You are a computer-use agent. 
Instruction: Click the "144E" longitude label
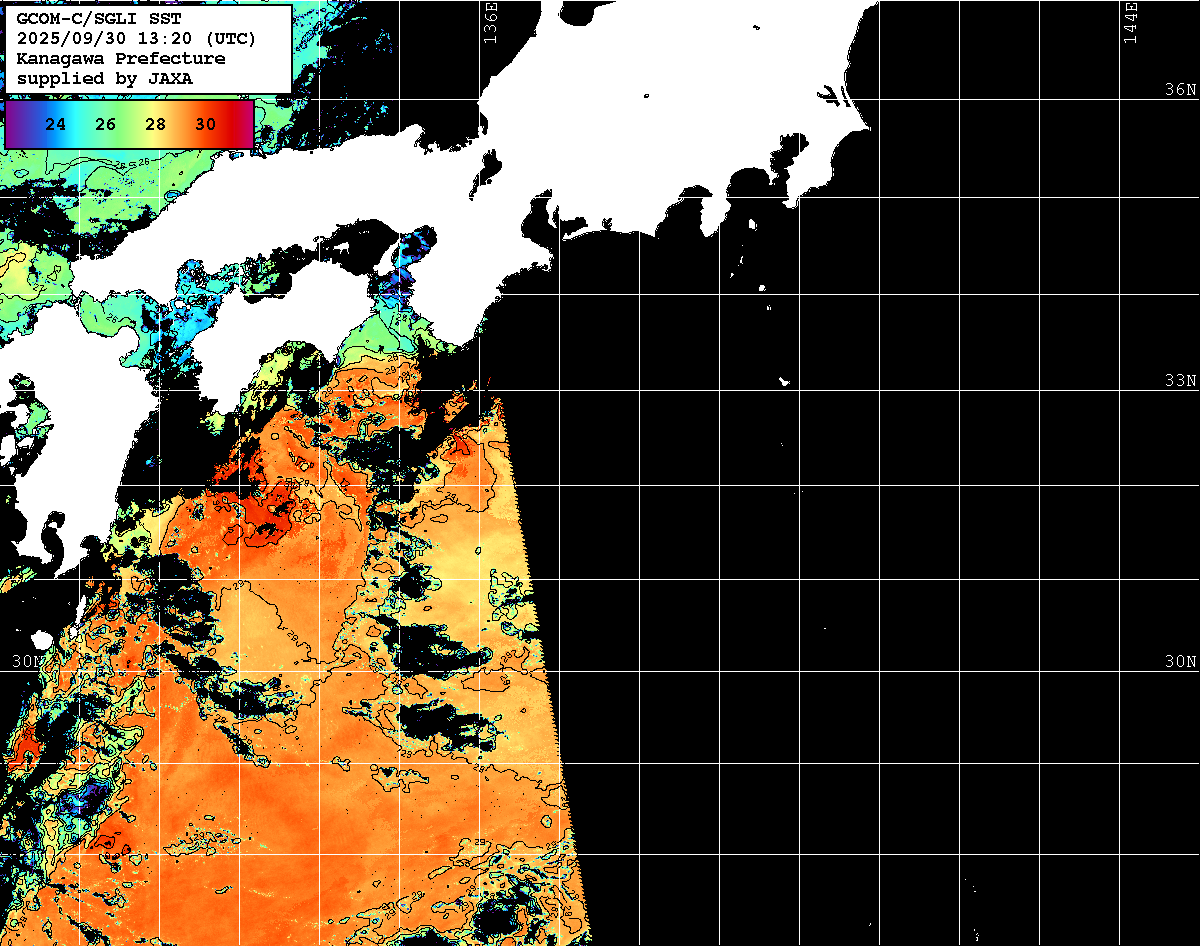[1131, 22]
